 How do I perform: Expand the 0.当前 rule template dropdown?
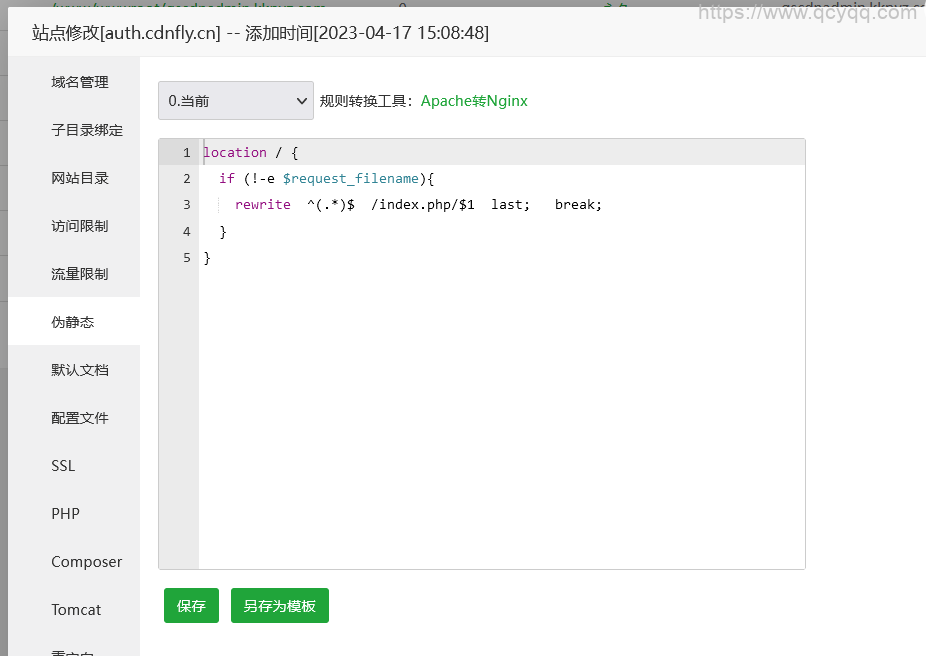click(x=235, y=101)
